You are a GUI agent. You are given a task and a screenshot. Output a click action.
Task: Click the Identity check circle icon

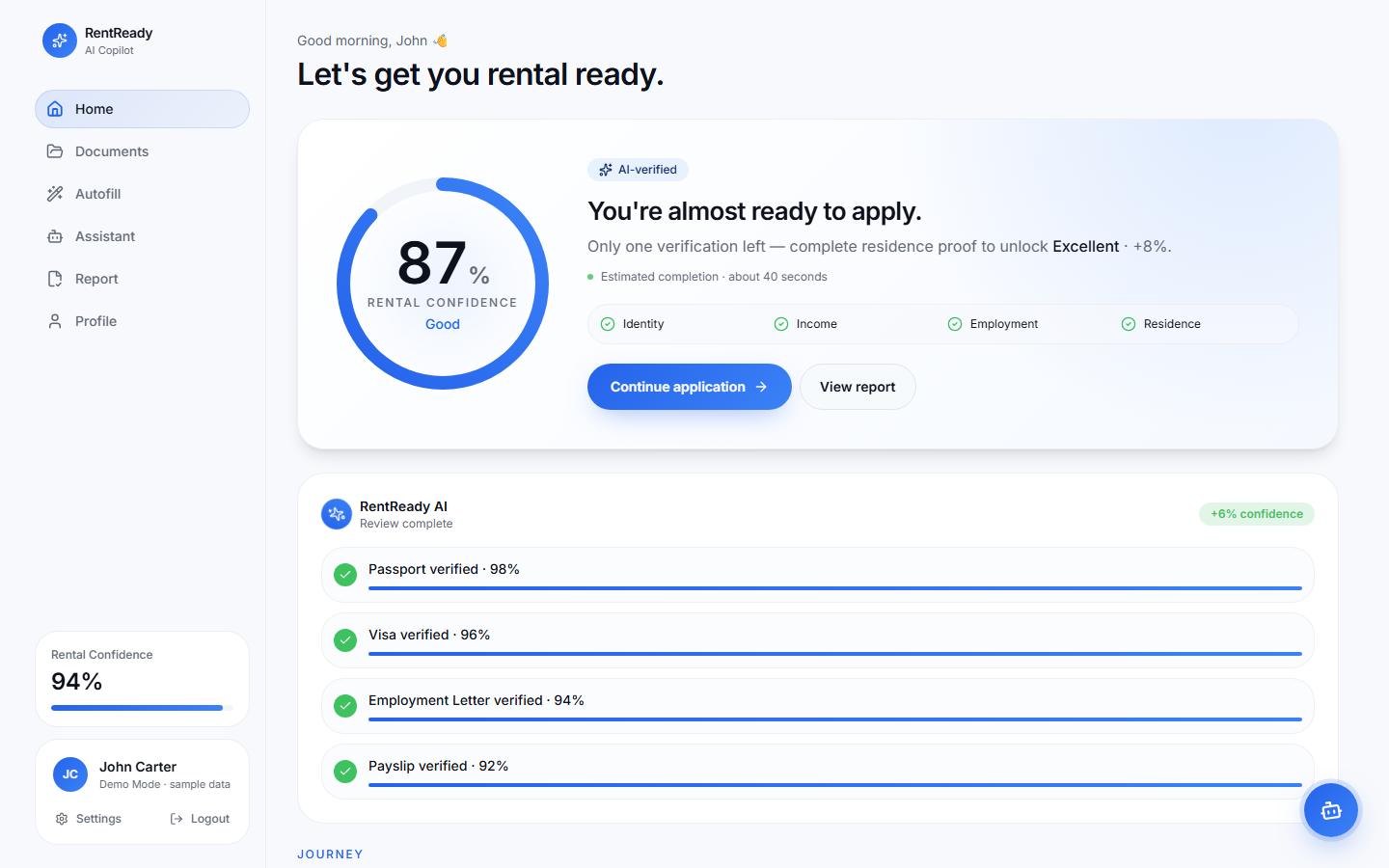pyautogui.click(x=608, y=324)
